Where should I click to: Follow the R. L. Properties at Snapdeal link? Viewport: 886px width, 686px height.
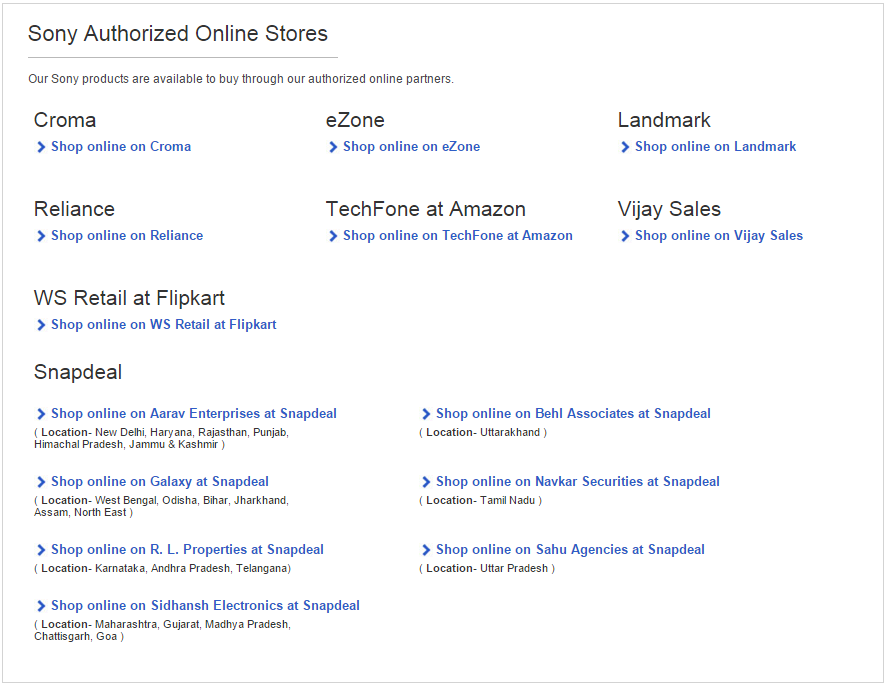tap(187, 550)
